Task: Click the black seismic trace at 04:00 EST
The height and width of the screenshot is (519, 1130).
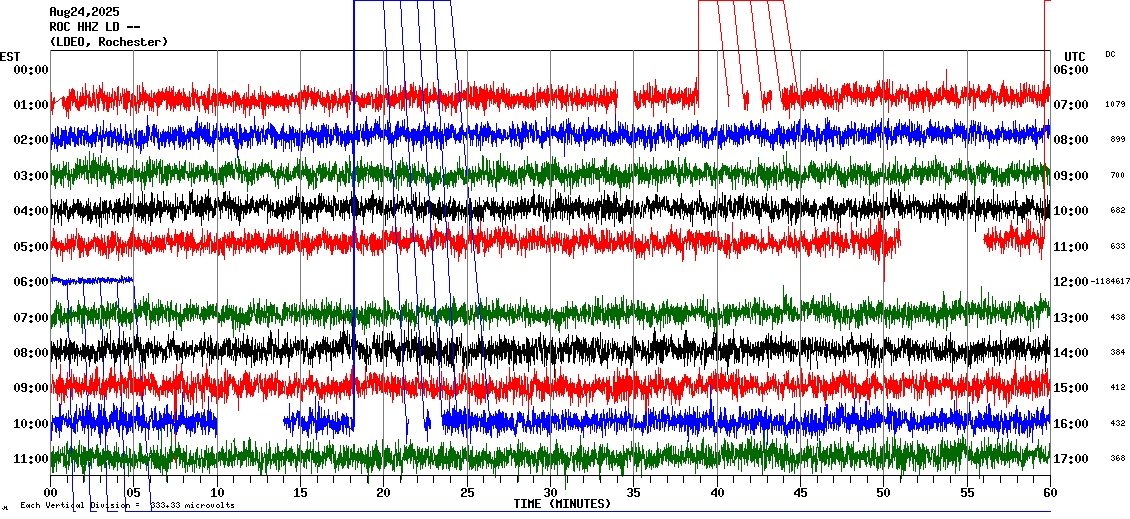Action: (x=550, y=208)
